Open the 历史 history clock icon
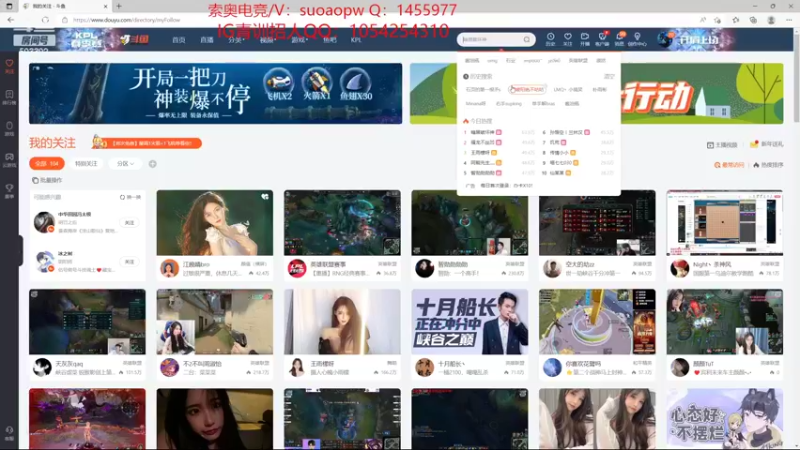800x450 pixels. point(551,39)
